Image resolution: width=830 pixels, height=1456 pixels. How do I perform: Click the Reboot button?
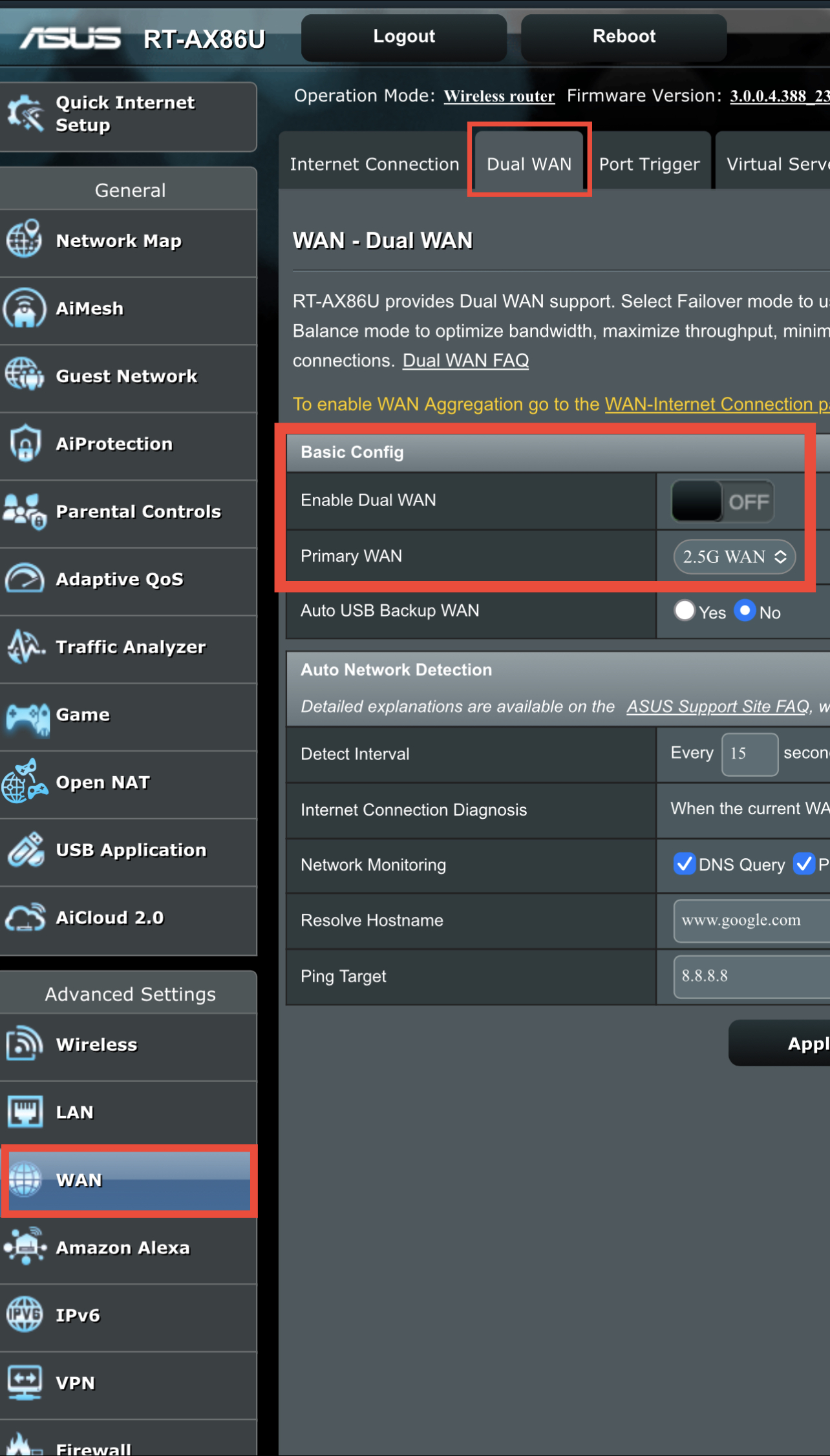coord(624,37)
